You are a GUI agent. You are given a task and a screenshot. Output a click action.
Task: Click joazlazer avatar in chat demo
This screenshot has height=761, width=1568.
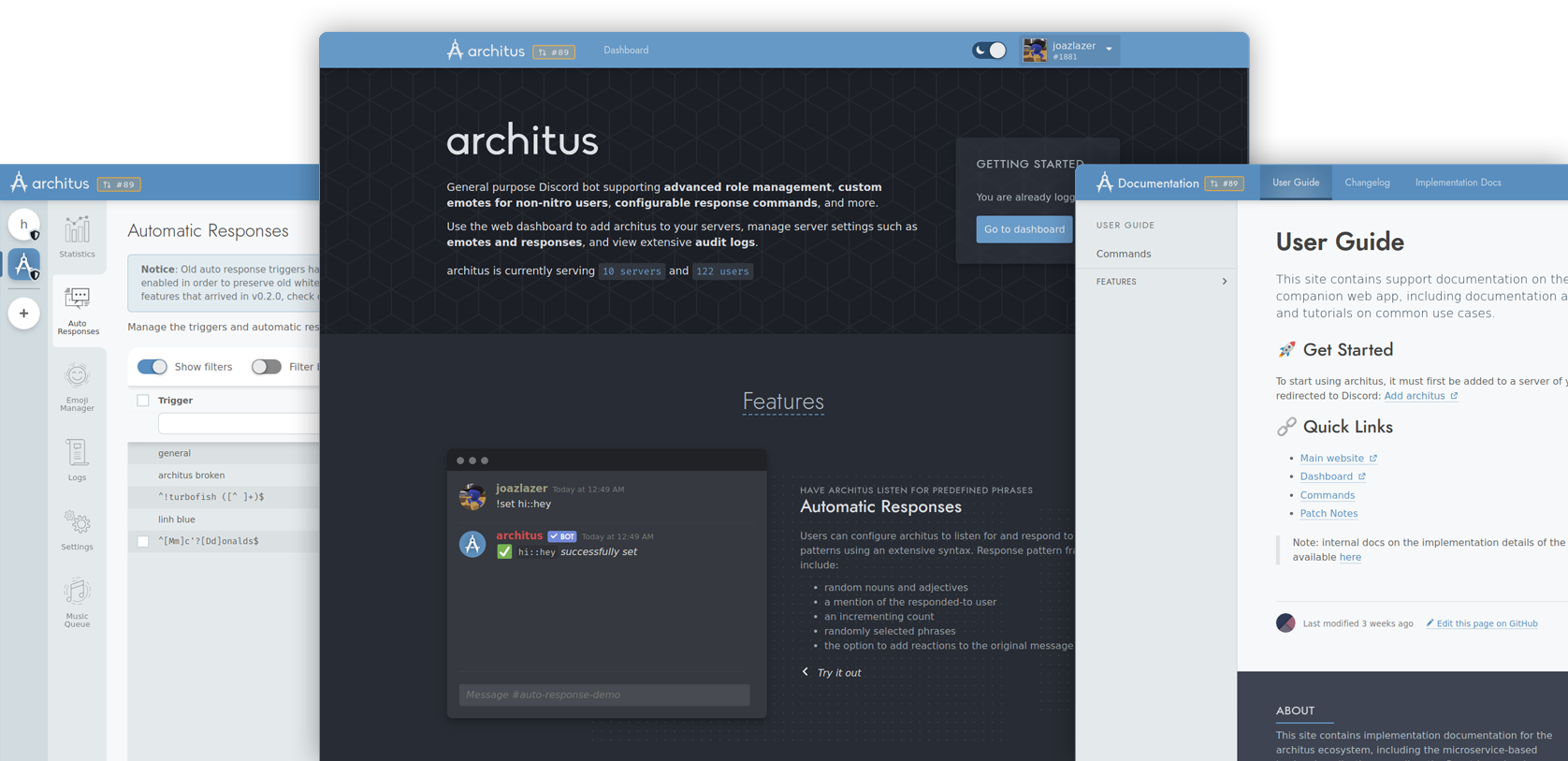pos(472,496)
